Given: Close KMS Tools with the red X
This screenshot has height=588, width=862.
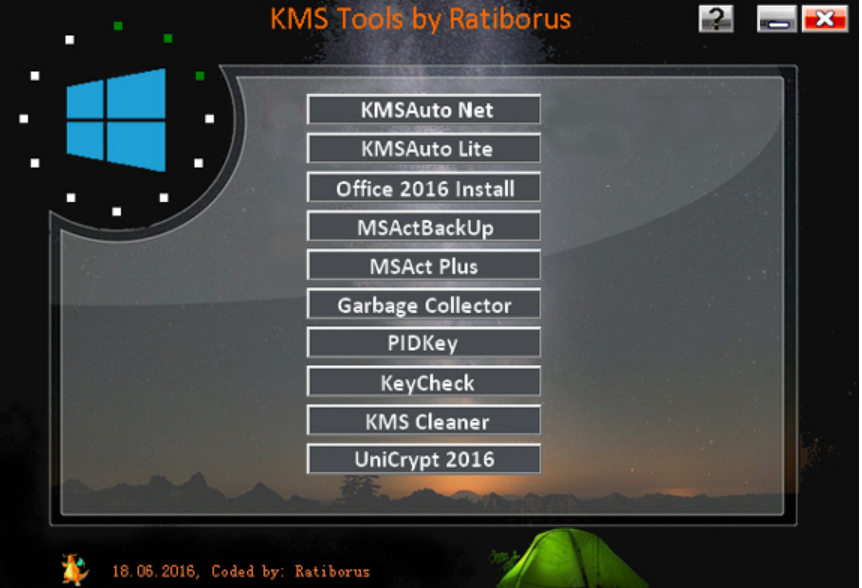Looking at the screenshot, I should (825, 18).
